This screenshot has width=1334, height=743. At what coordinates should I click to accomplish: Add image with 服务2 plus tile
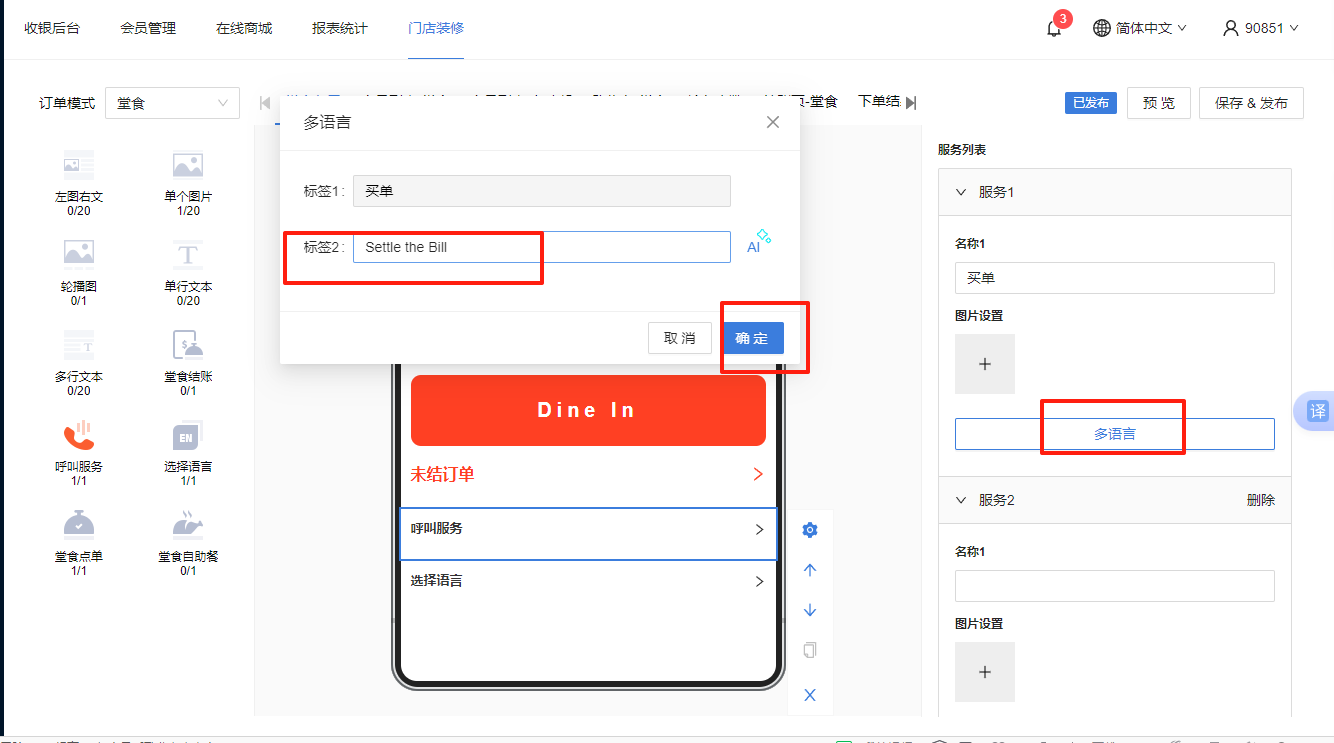[x=985, y=672]
